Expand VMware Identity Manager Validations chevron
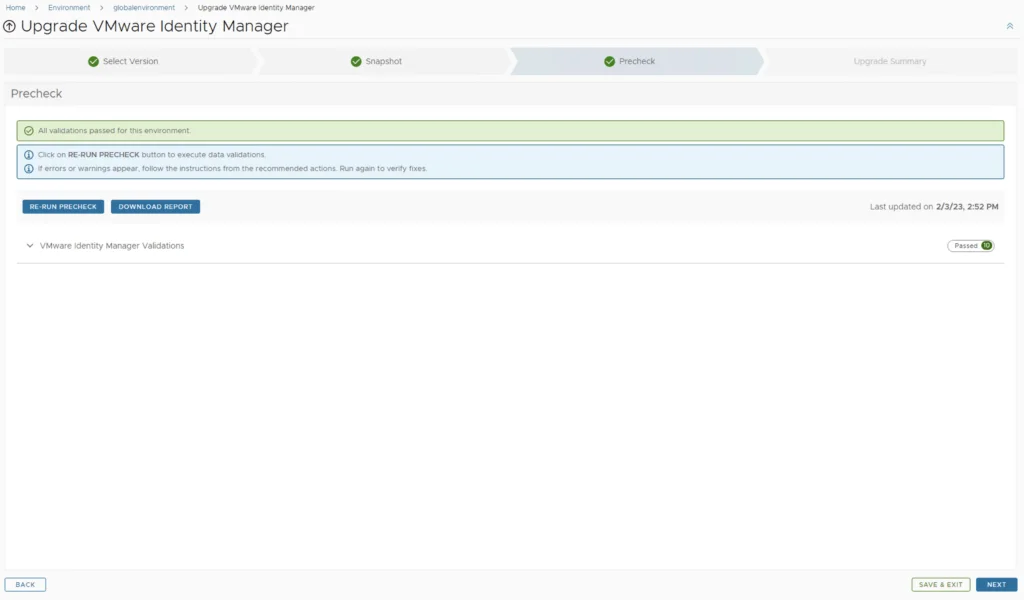1024x600 pixels. tap(29, 245)
